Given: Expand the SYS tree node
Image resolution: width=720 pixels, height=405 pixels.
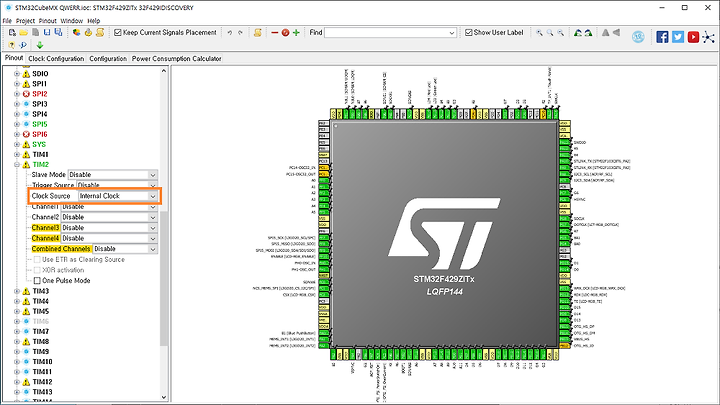Looking at the screenshot, I should [17, 144].
